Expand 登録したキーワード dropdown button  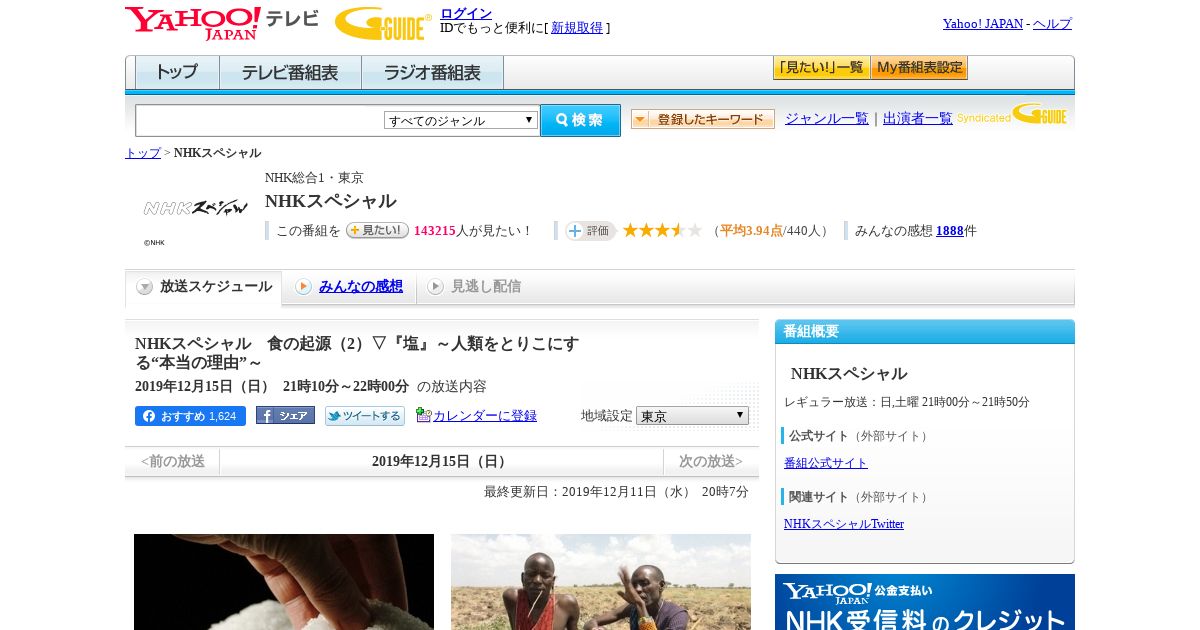tap(703, 119)
